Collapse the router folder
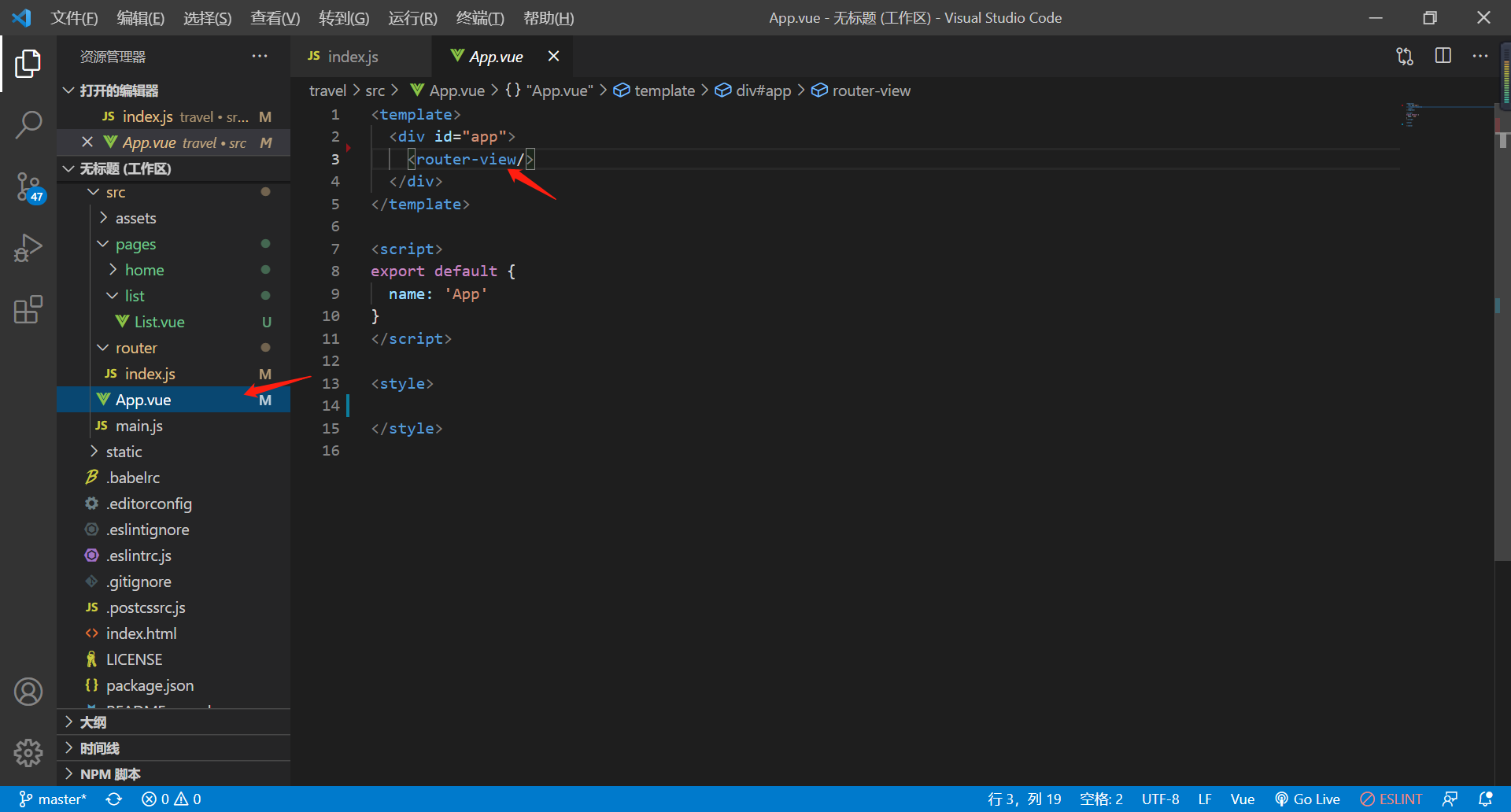Image resolution: width=1511 pixels, height=812 pixels. [x=173, y=348]
